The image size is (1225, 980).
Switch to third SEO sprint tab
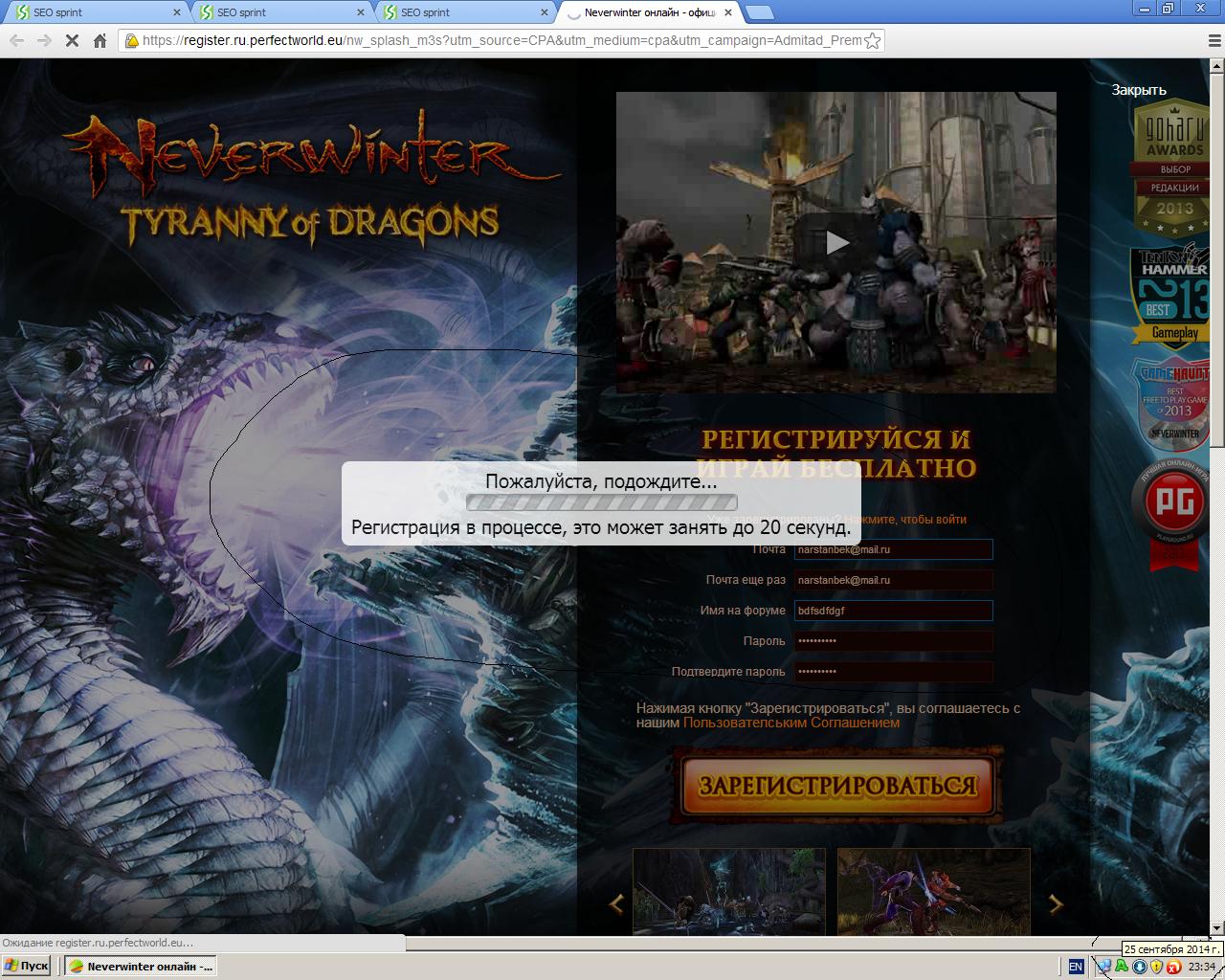(463, 12)
